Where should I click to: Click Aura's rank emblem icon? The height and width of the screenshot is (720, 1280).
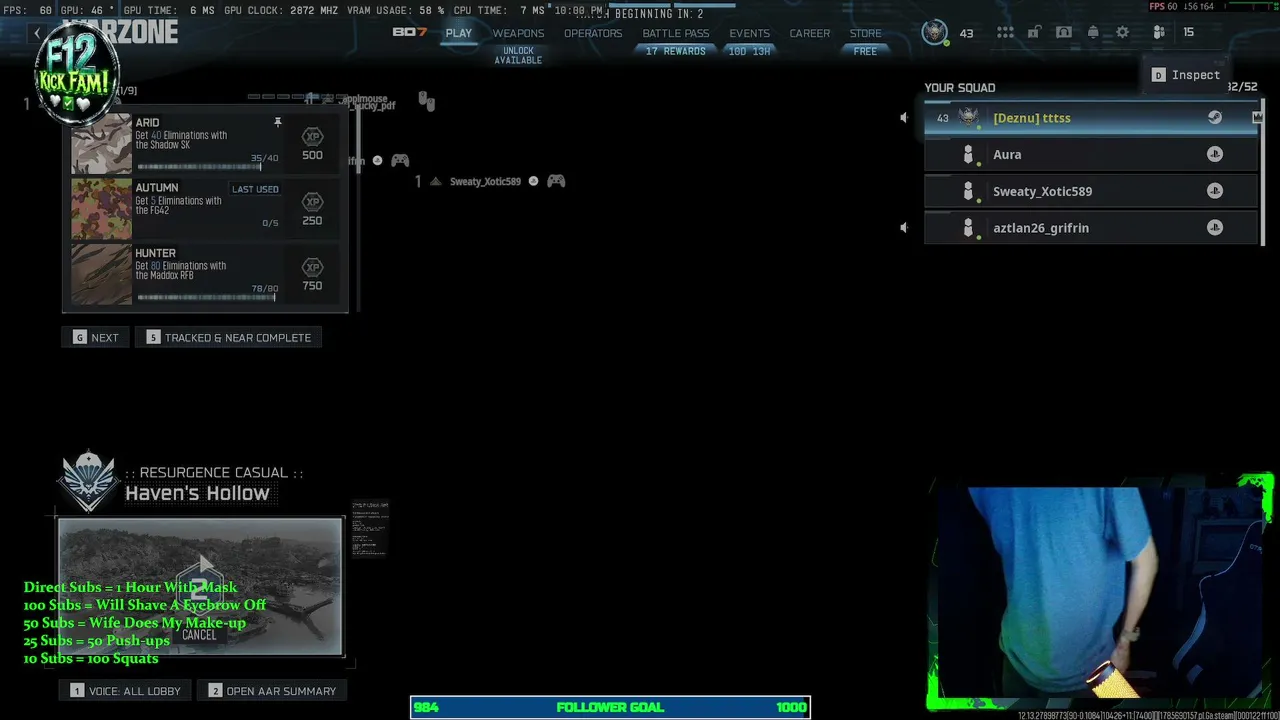(967, 154)
